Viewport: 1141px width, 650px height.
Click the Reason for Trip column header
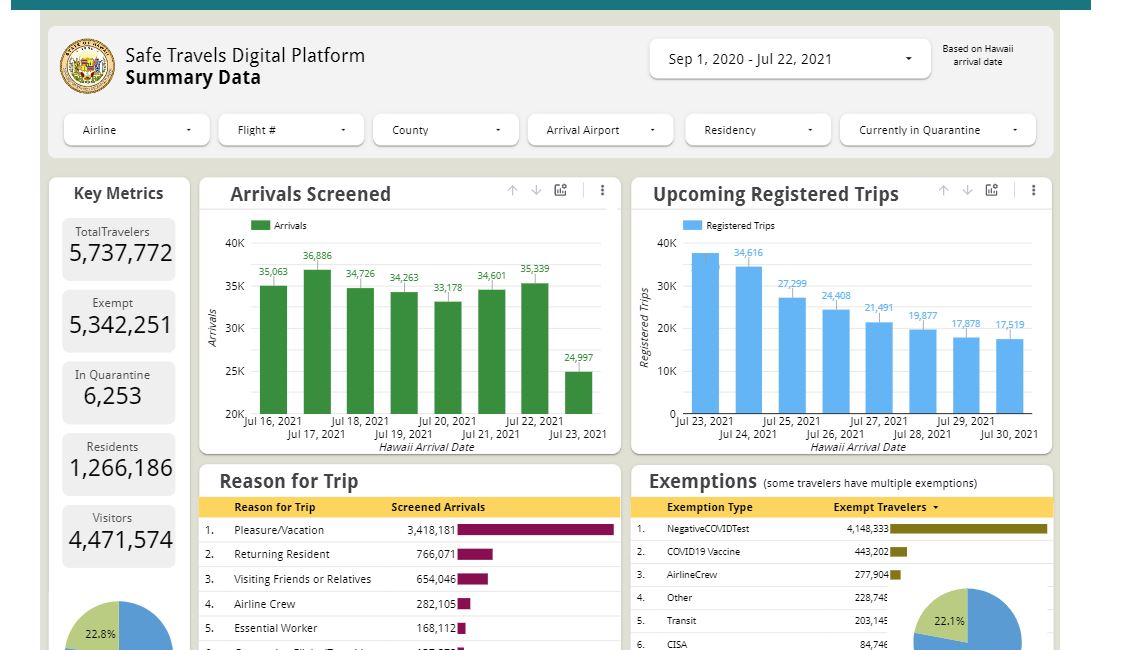pyautogui.click(x=274, y=507)
